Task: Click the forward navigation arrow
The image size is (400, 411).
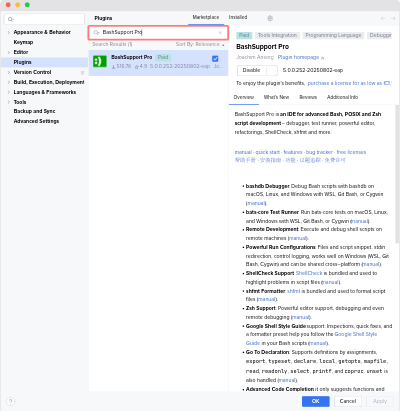Action: (x=393, y=18)
